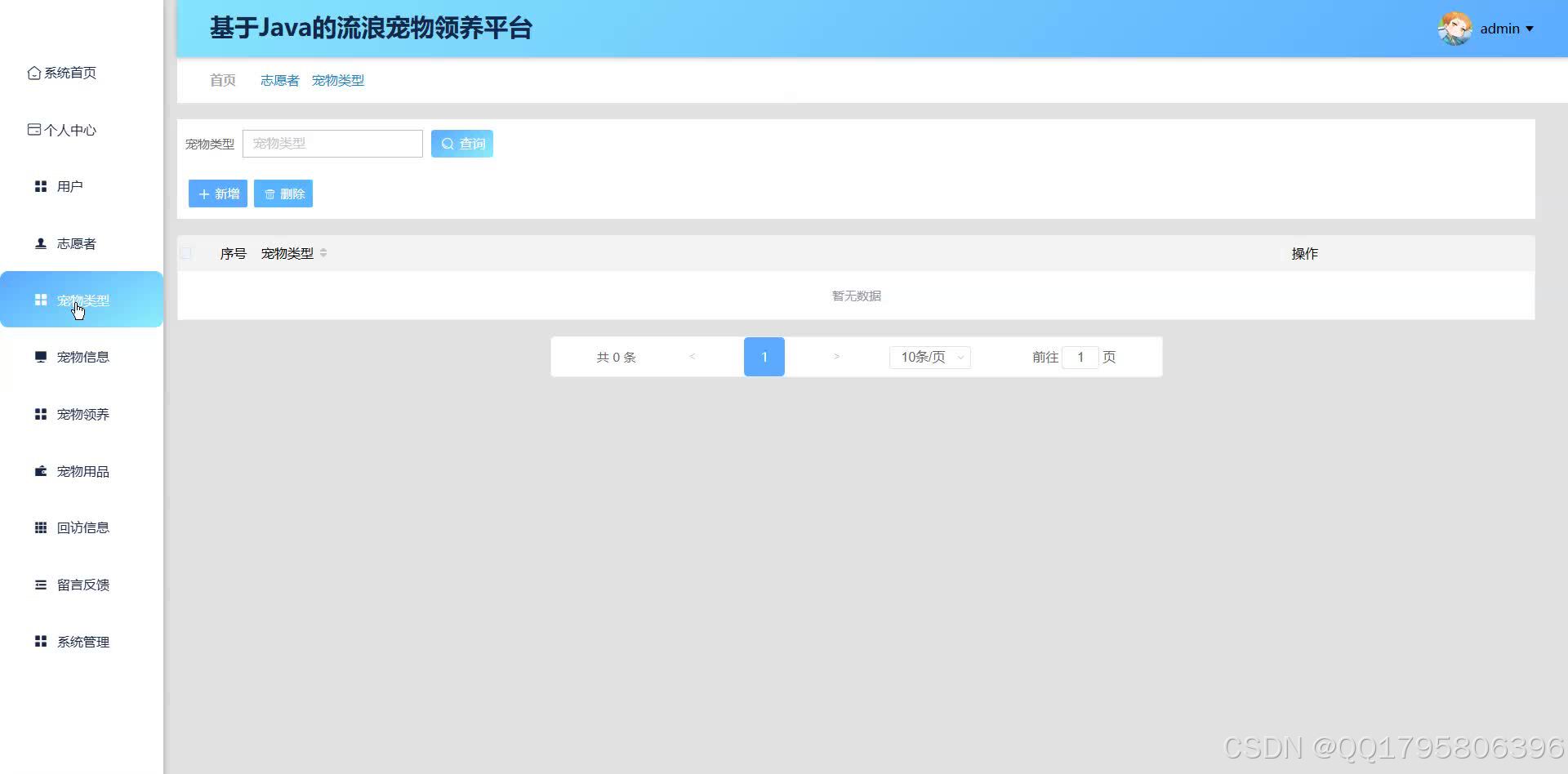This screenshot has width=1568, height=774.
Task: Open the 留言反馈 feedback section
Action: [x=40, y=585]
